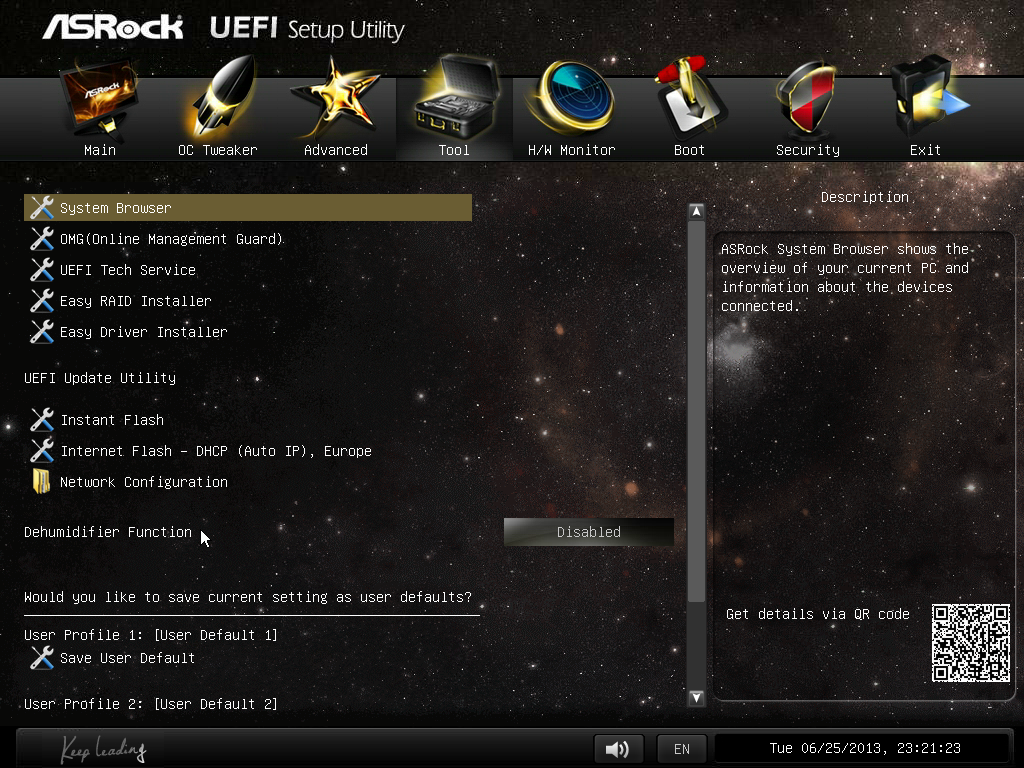Open the Exit tab label
1024x768 pixels.
(x=925, y=150)
